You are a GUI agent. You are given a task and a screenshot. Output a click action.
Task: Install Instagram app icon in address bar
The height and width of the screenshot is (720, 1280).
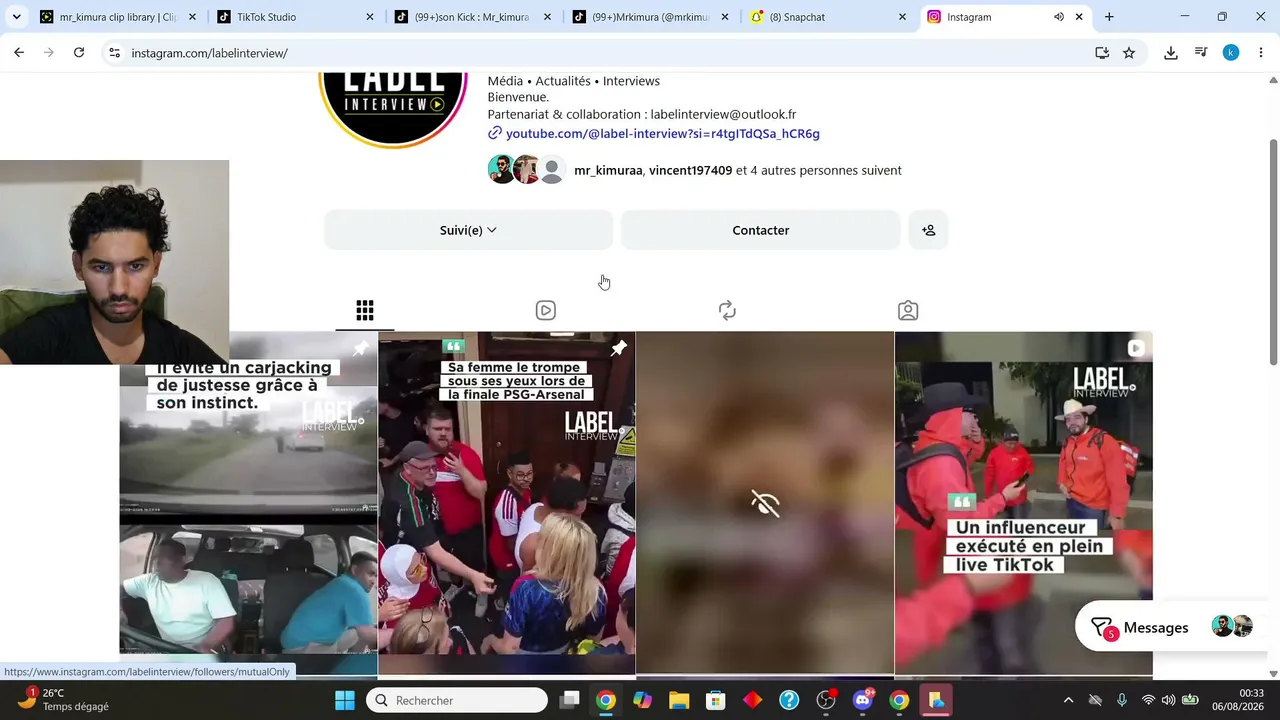point(1102,53)
